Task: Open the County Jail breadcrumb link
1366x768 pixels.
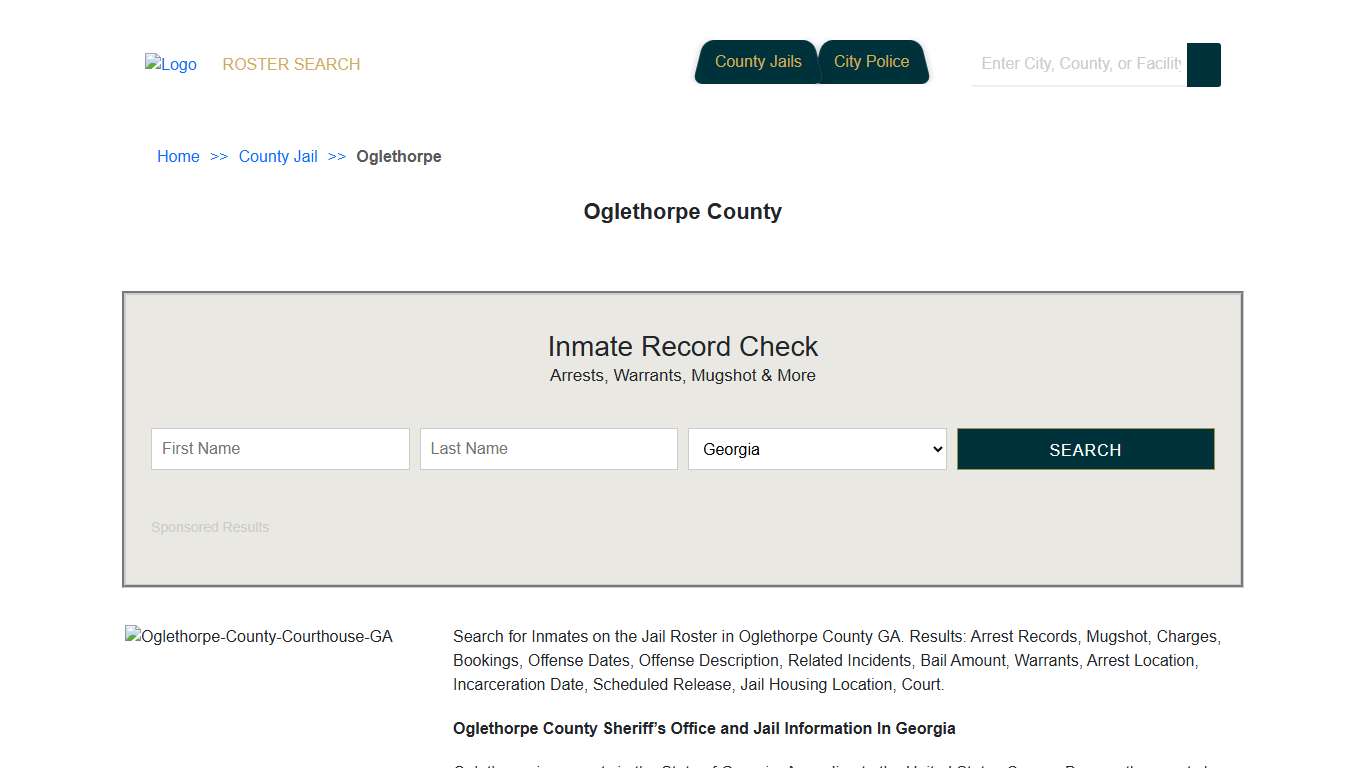Action: [277, 156]
